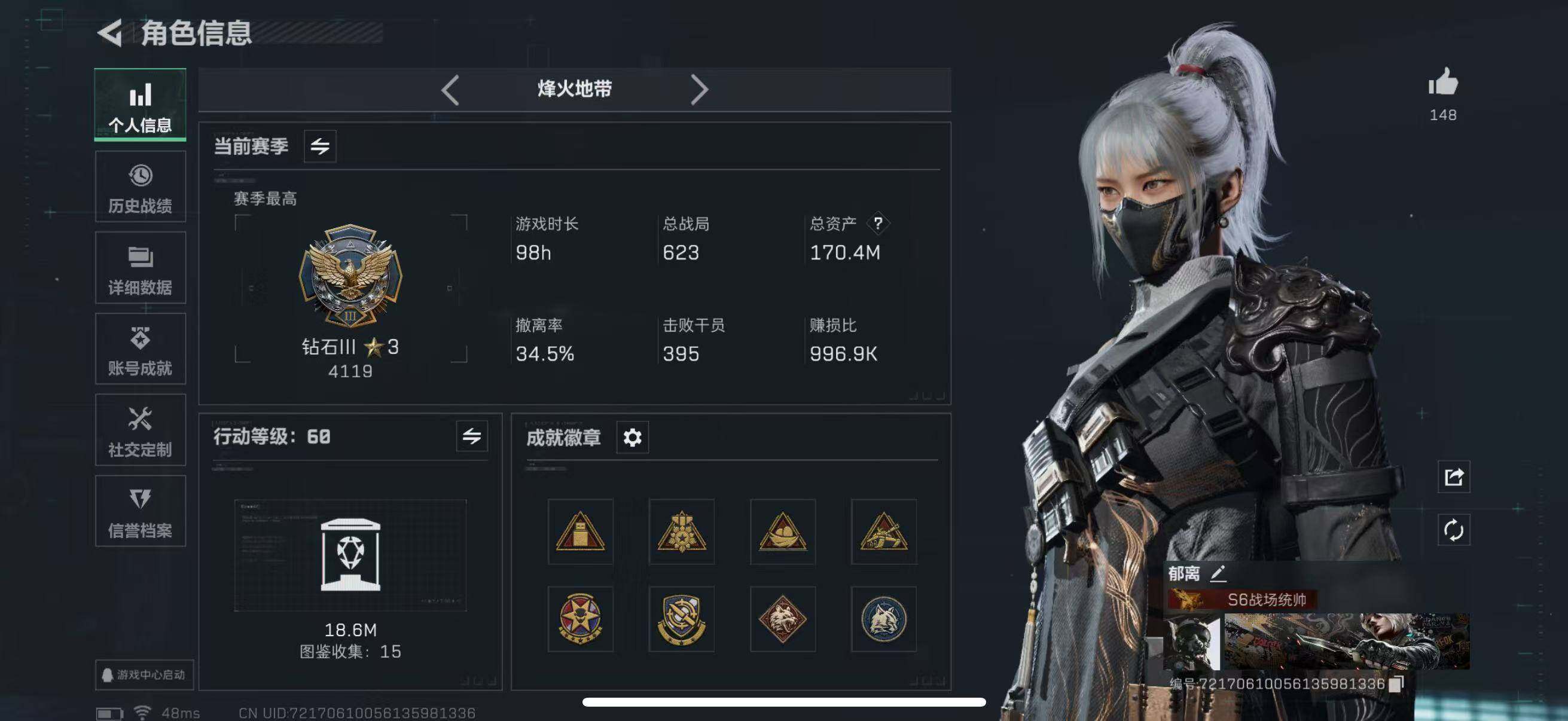Edit nickname 郁离 with the pencil icon
The width and height of the screenshot is (1568, 721).
(x=1218, y=573)
